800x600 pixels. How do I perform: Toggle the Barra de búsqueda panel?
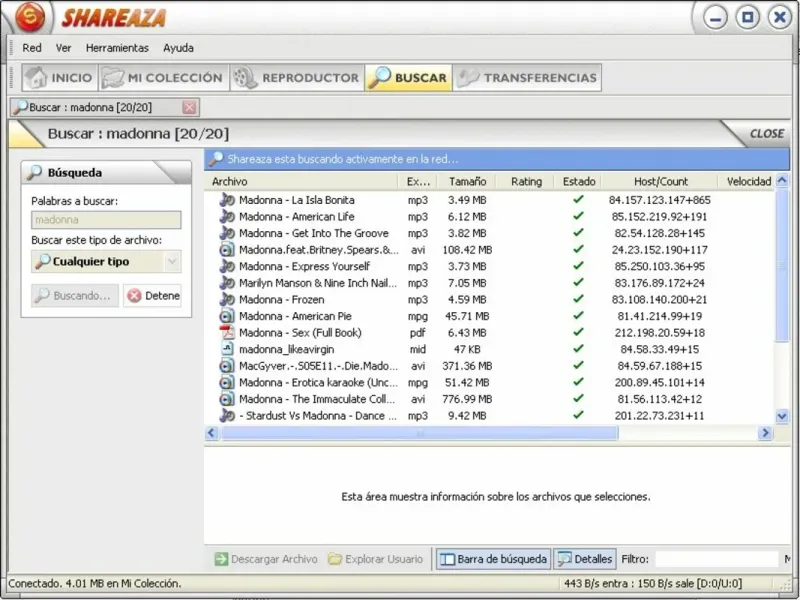point(493,559)
